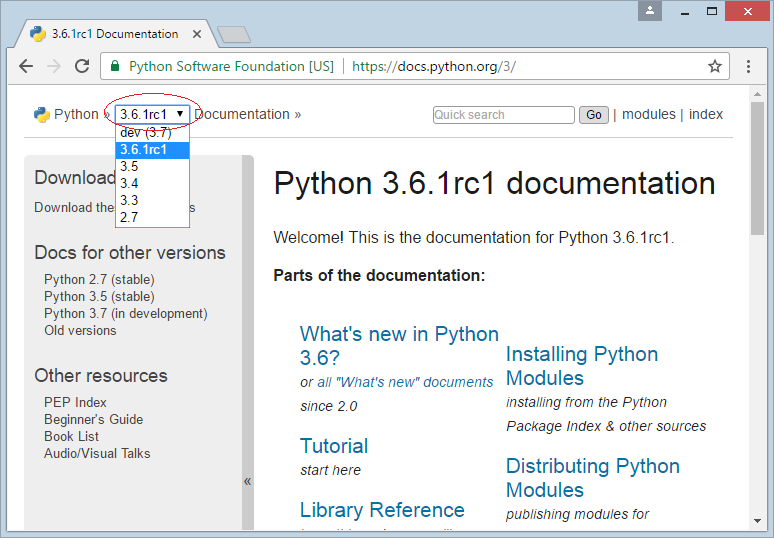Open the index link in the header
Image resolution: width=774 pixels, height=538 pixels.
point(706,114)
